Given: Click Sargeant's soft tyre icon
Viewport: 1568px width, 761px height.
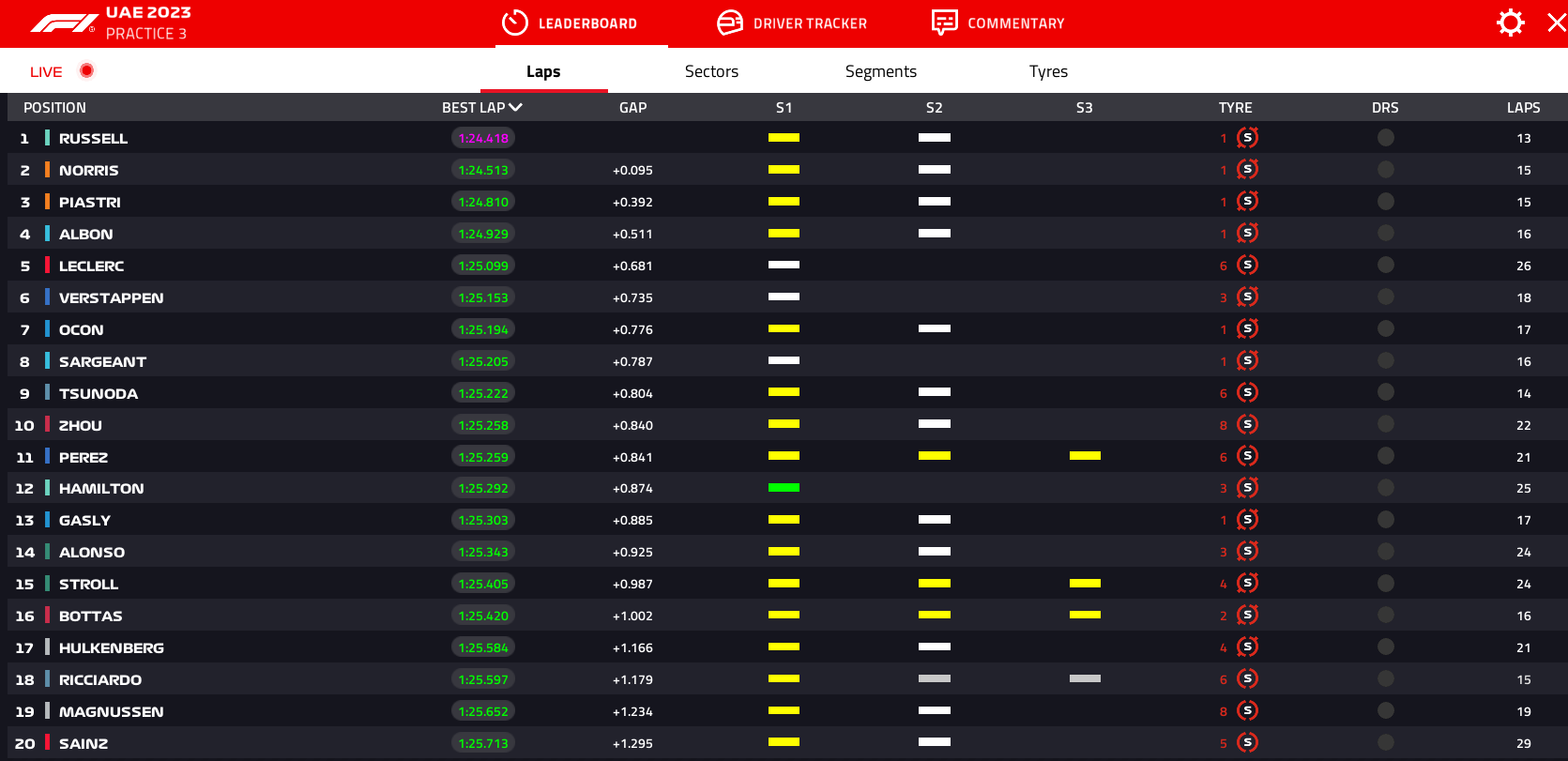Looking at the screenshot, I should coord(1247,361).
